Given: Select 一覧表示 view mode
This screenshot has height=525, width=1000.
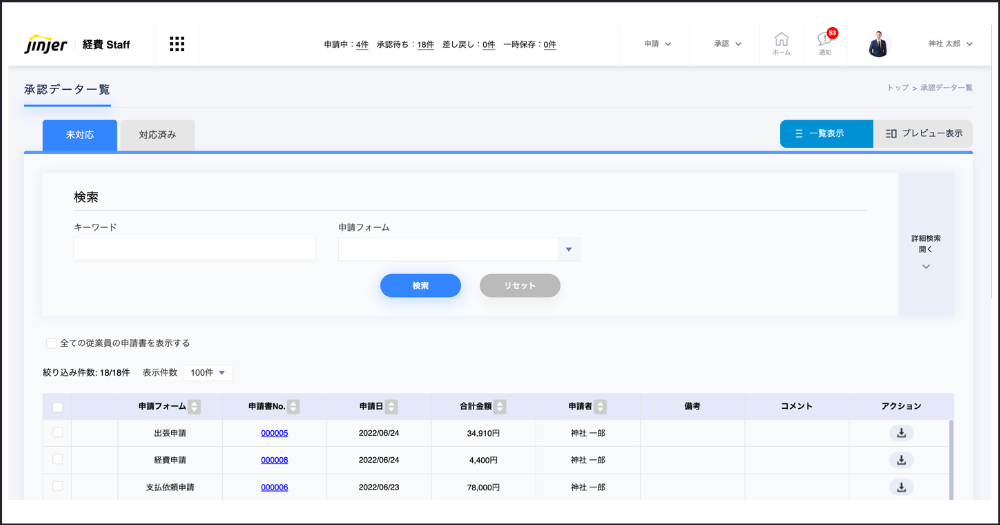Looking at the screenshot, I should point(826,134).
